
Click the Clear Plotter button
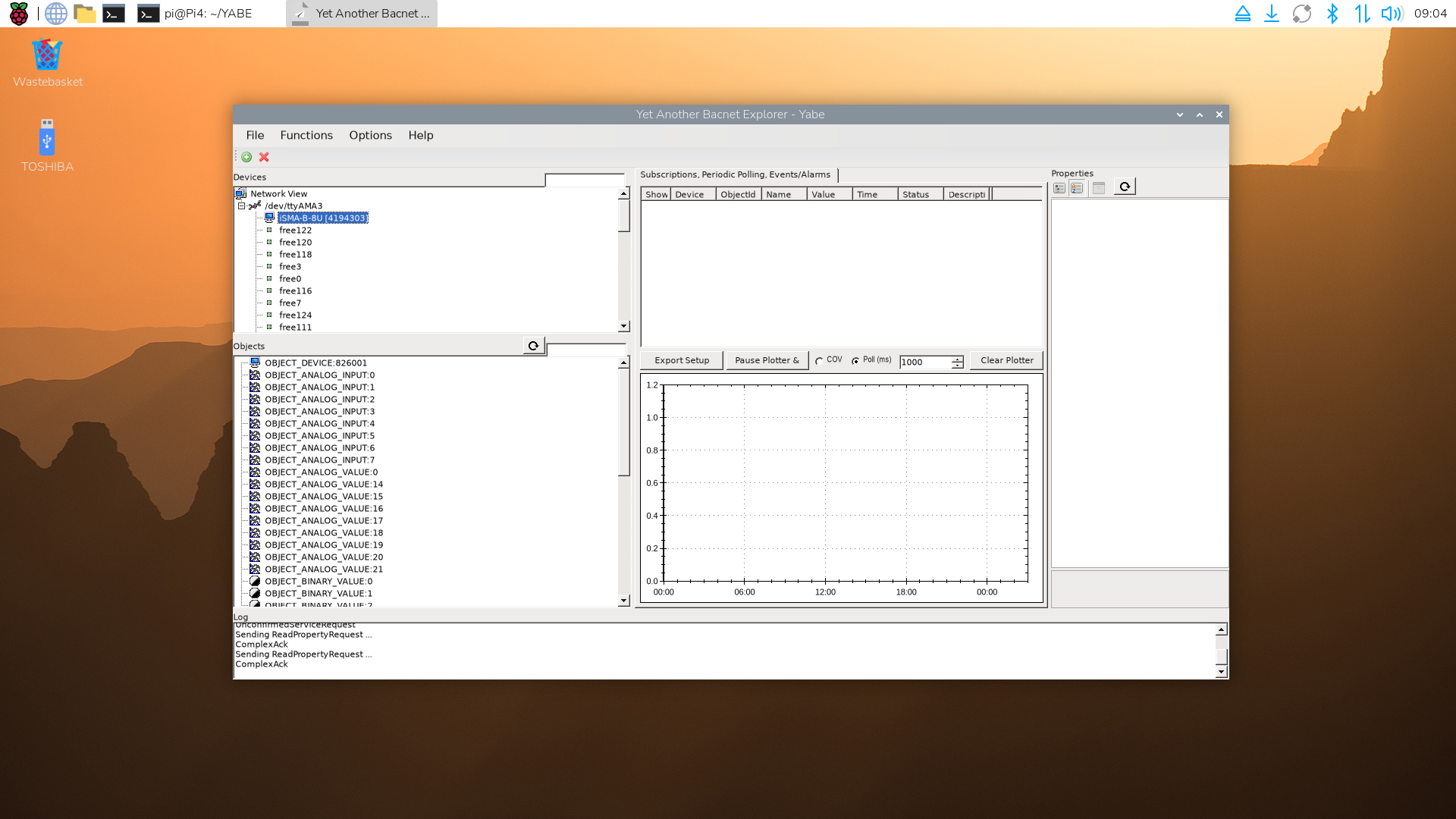[1006, 360]
